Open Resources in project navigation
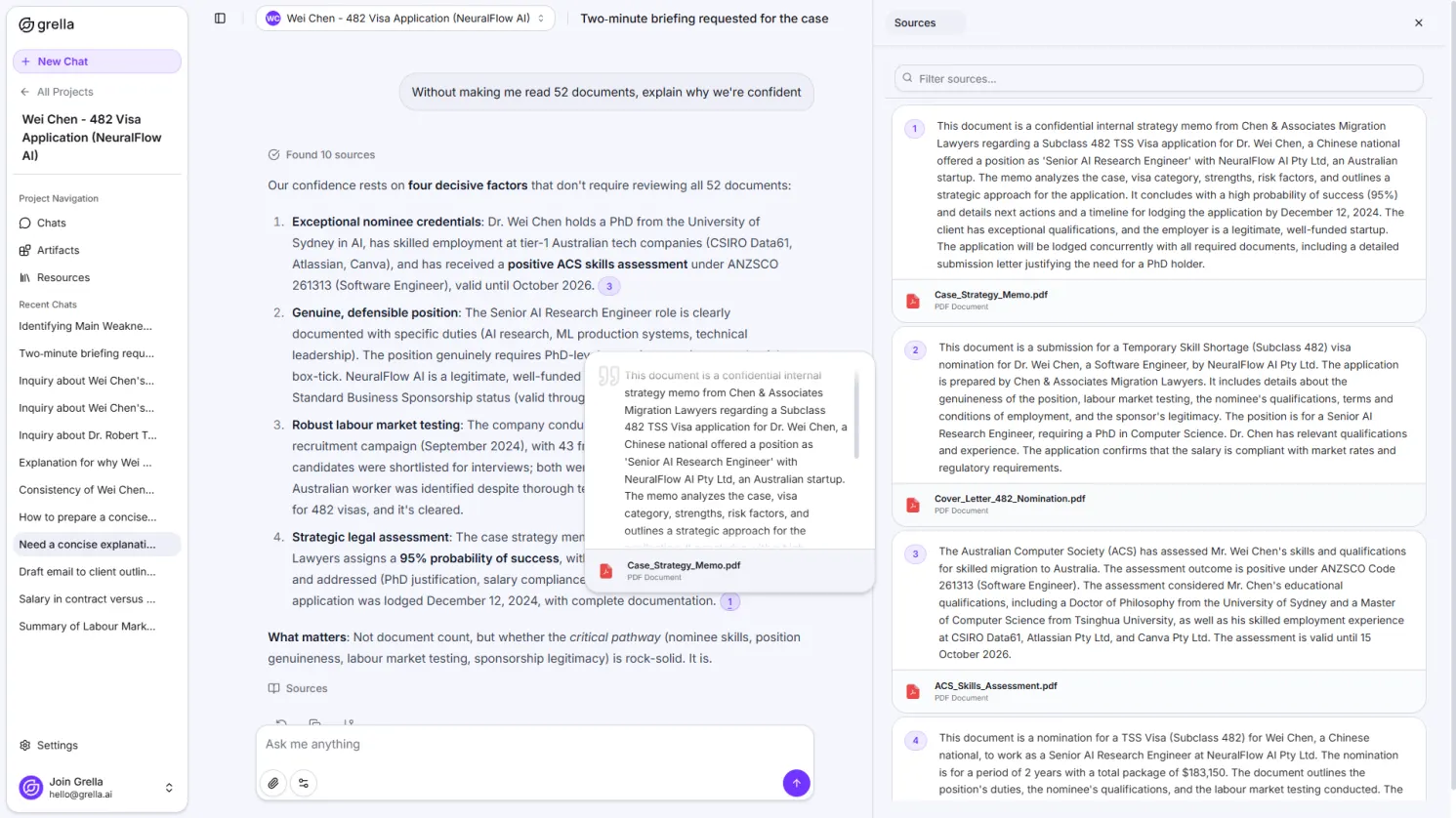The height and width of the screenshot is (818, 1456). click(x=62, y=278)
